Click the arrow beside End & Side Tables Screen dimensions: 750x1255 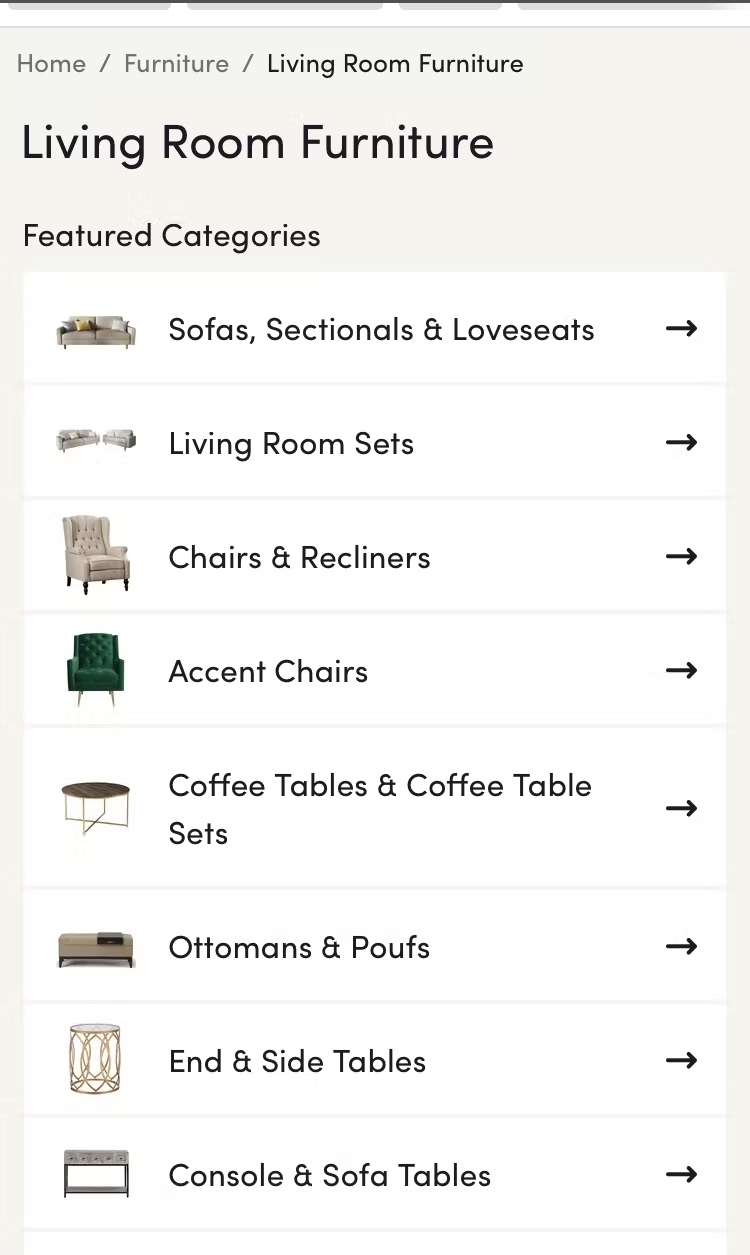(x=681, y=1060)
